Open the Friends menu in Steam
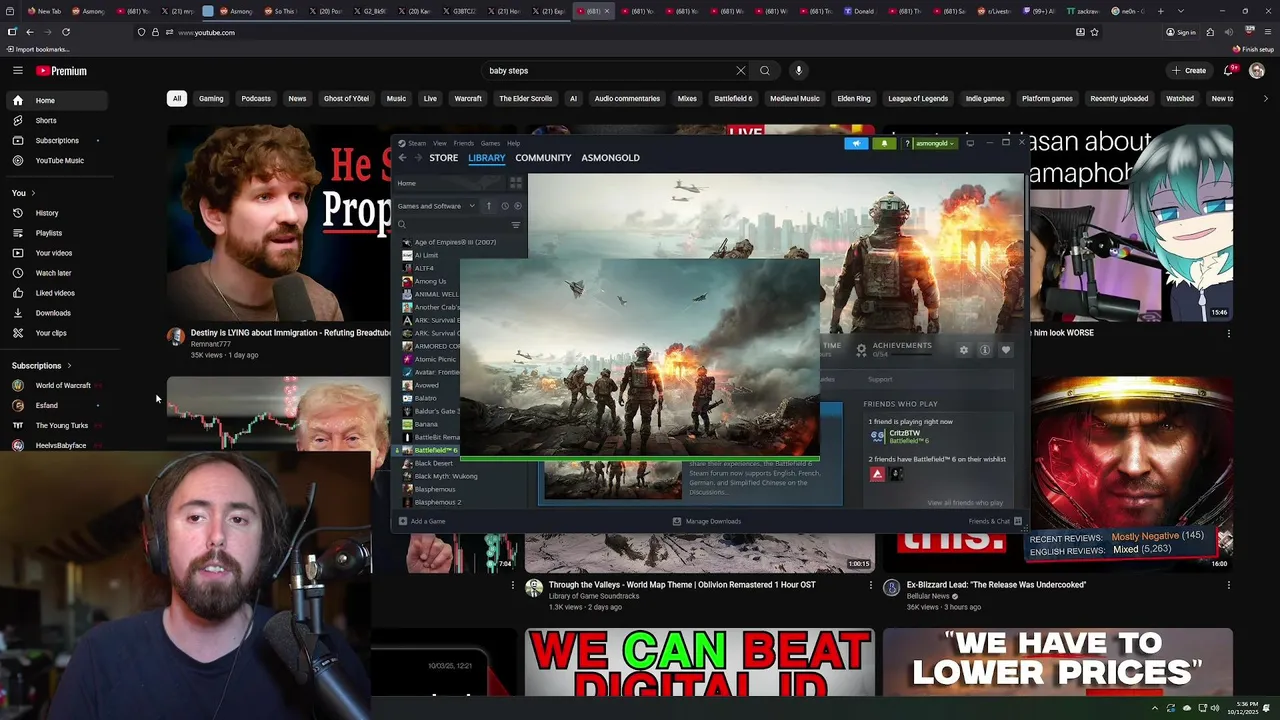This screenshot has width=1280, height=720. tap(463, 143)
